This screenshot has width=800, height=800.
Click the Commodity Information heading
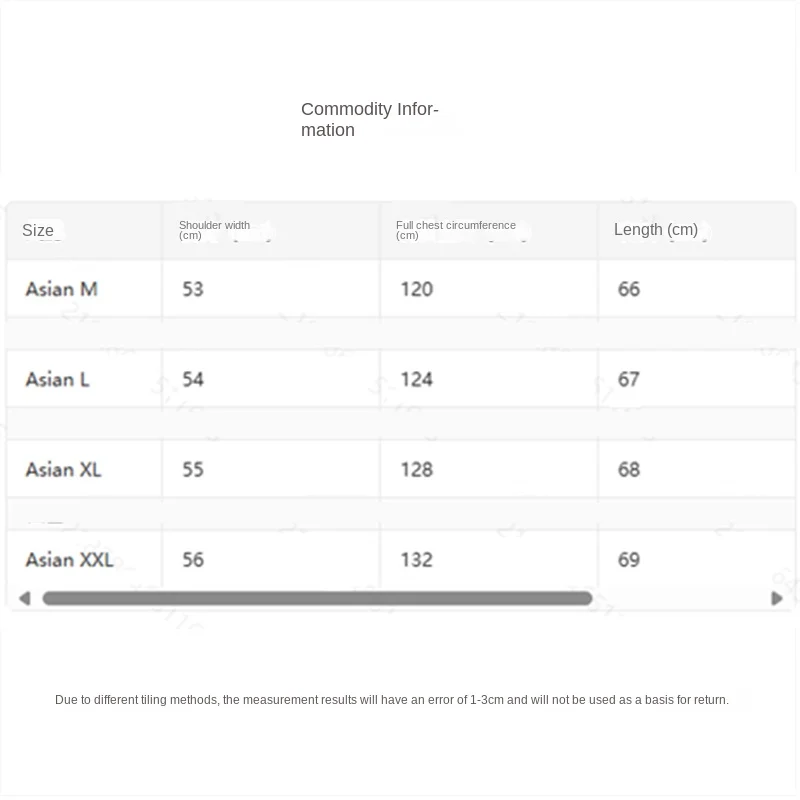point(370,119)
